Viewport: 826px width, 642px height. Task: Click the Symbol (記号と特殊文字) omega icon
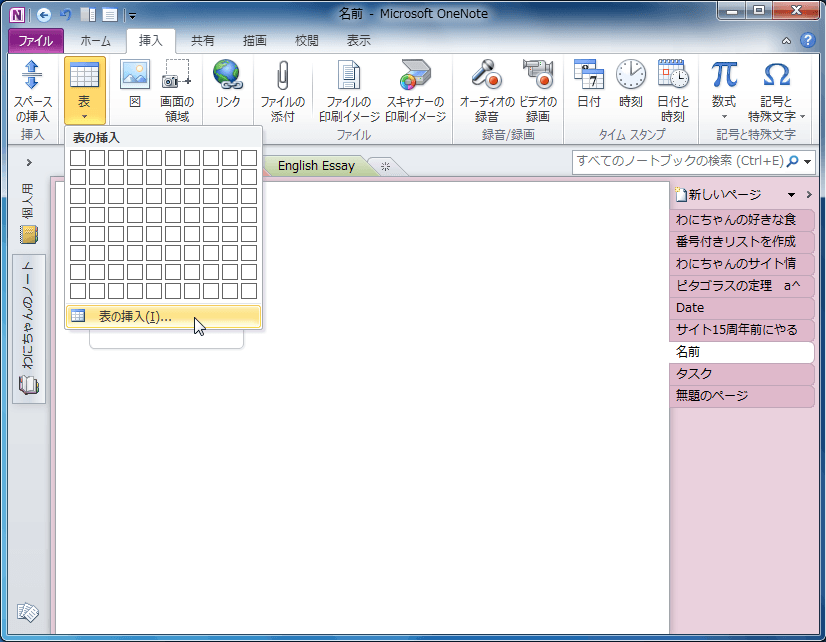click(x=776, y=75)
